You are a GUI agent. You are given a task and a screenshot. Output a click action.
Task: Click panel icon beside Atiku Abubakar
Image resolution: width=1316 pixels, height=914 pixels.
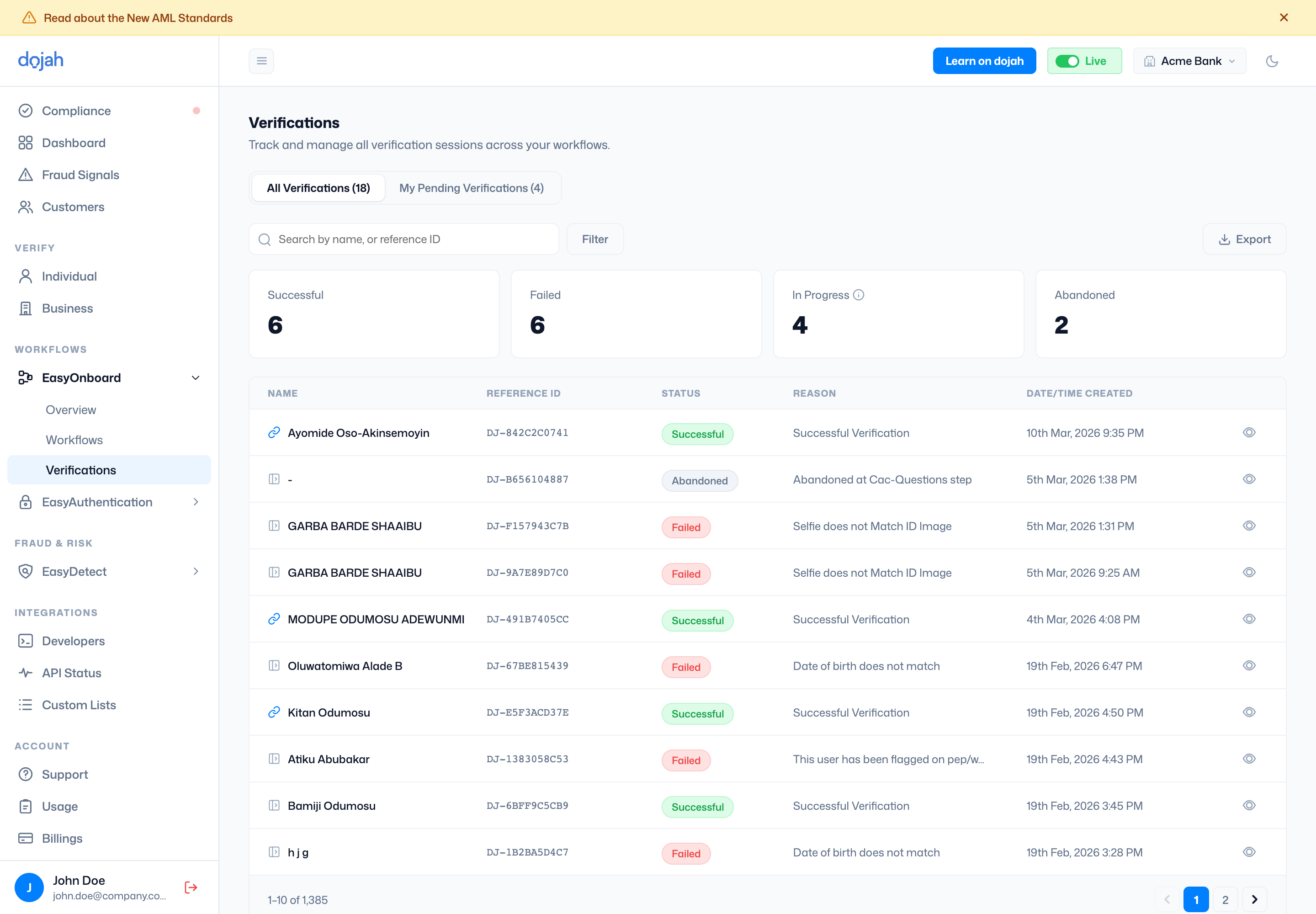pyautogui.click(x=274, y=759)
